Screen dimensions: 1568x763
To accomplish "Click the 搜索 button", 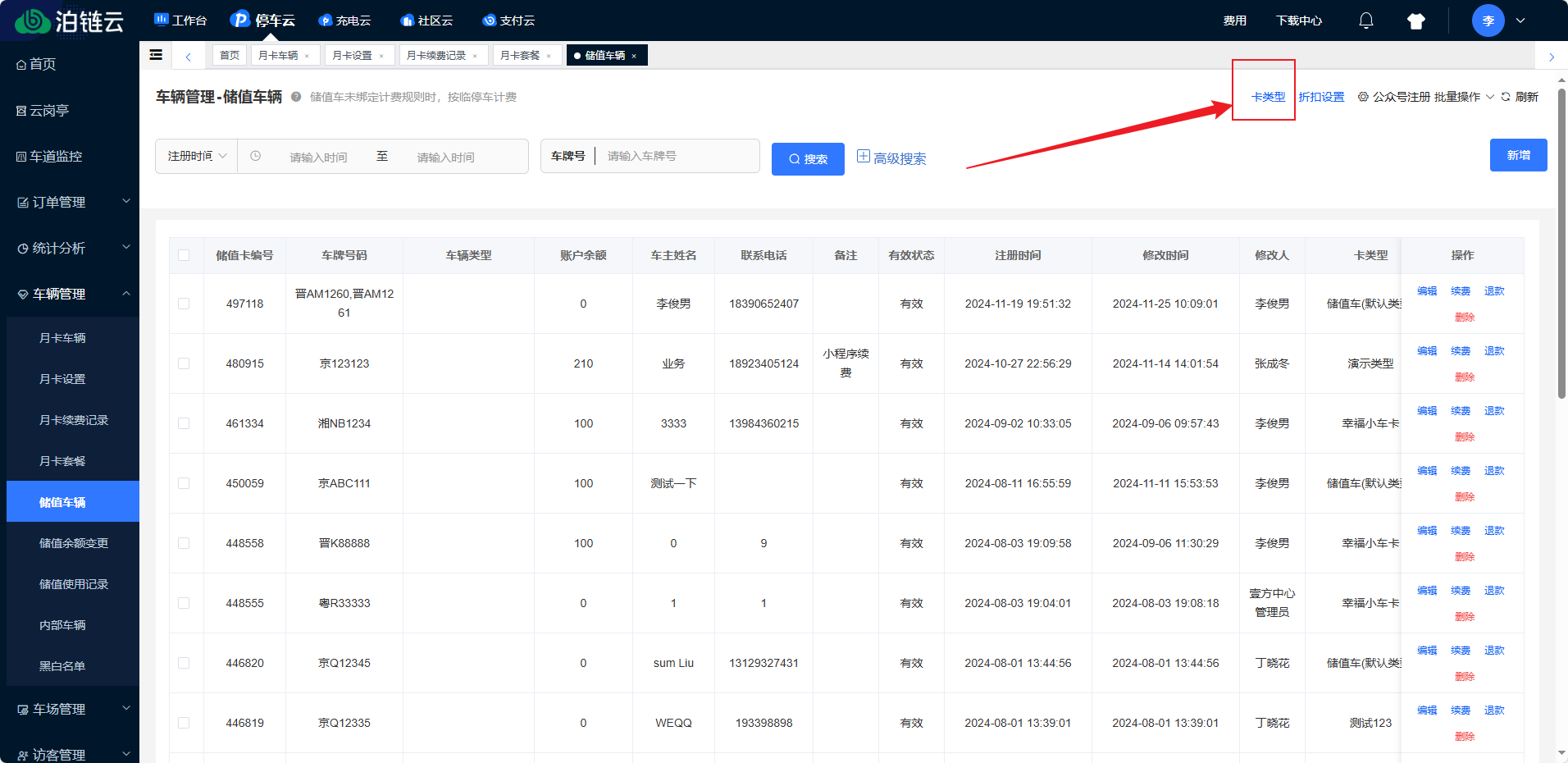I will coord(808,158).
